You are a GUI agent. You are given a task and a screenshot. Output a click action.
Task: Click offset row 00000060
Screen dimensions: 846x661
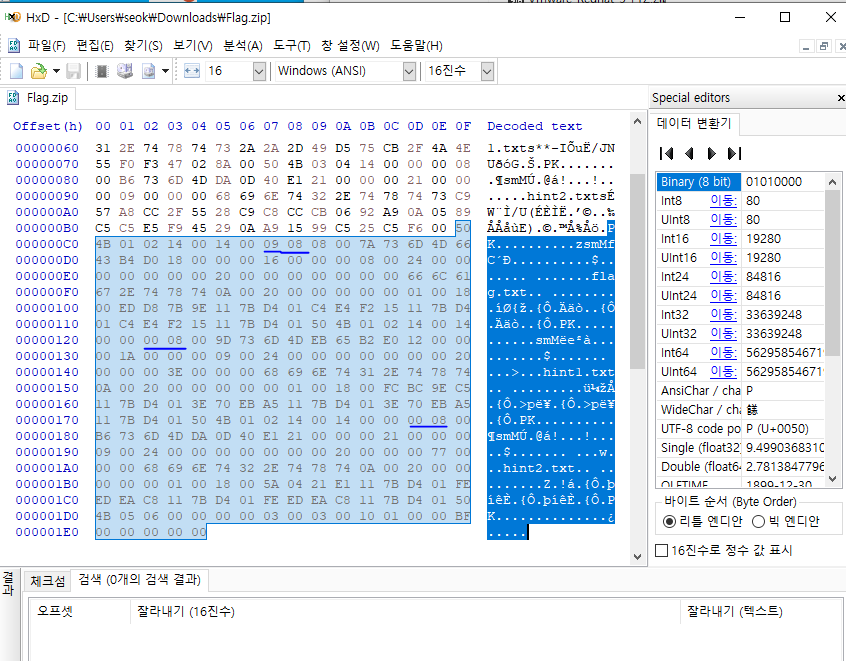pyautogui.click(x=47, y=148)
